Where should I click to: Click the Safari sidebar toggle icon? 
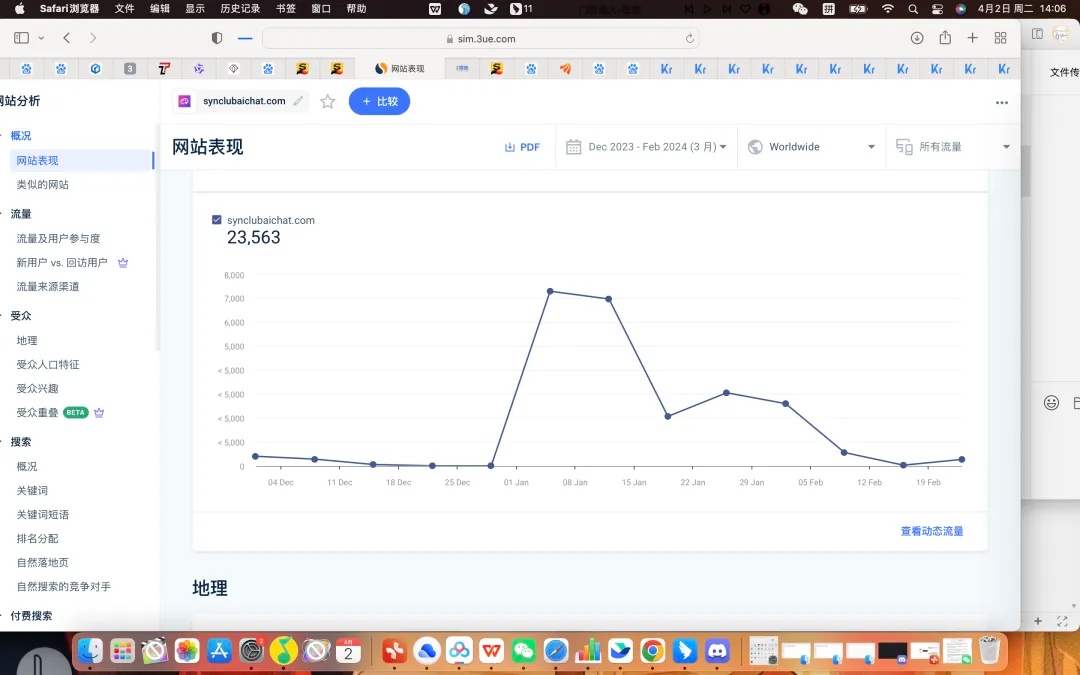[21, 38]
